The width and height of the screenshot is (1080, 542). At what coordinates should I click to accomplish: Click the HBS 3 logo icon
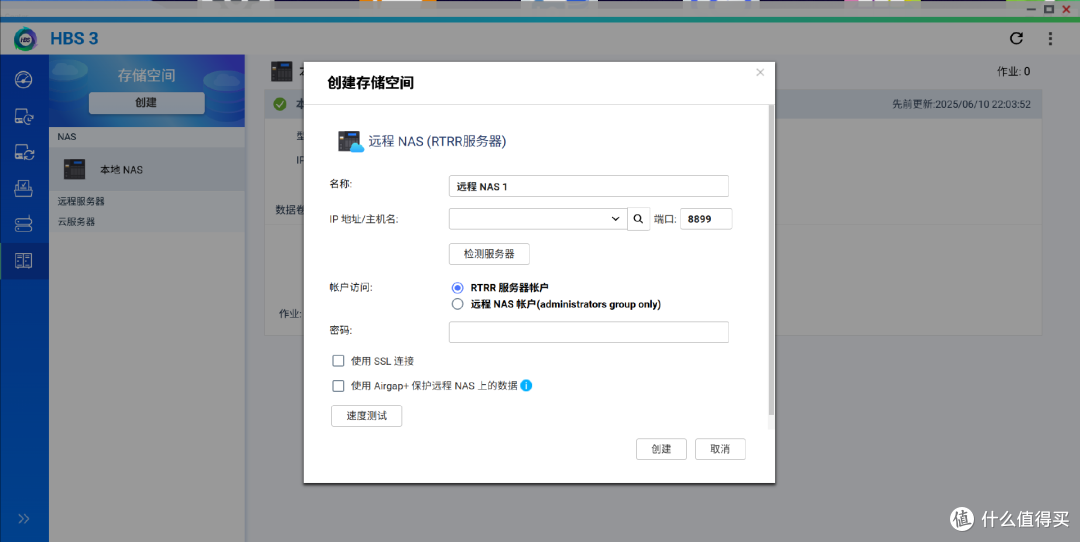click(25, 39)
